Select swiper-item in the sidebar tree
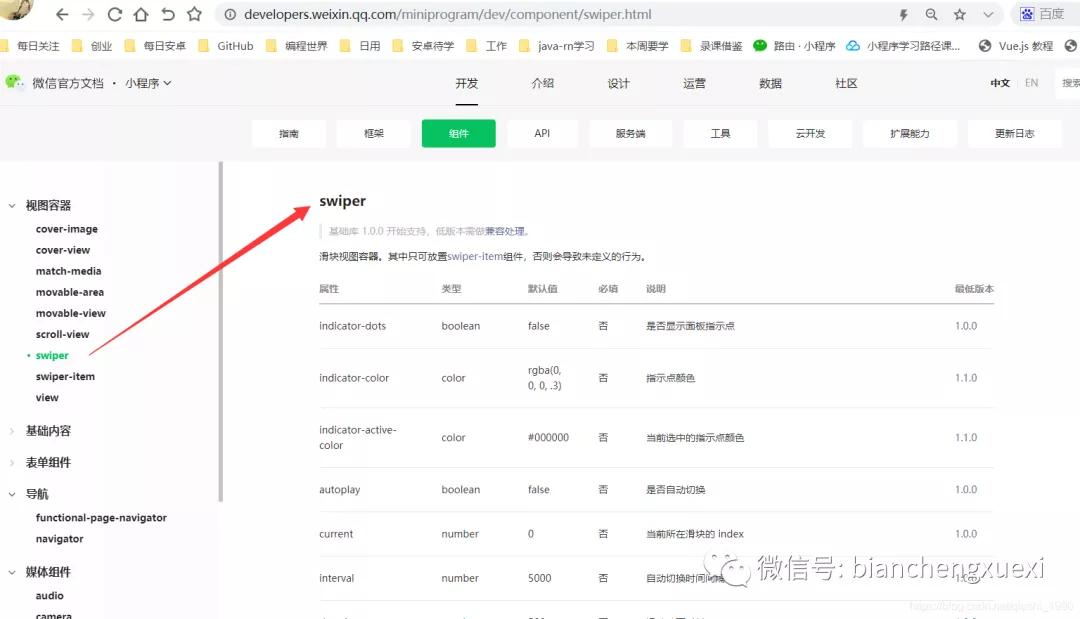Image resolution: width=1080 pixels, height=619 pixels. [x=64, y=376]
